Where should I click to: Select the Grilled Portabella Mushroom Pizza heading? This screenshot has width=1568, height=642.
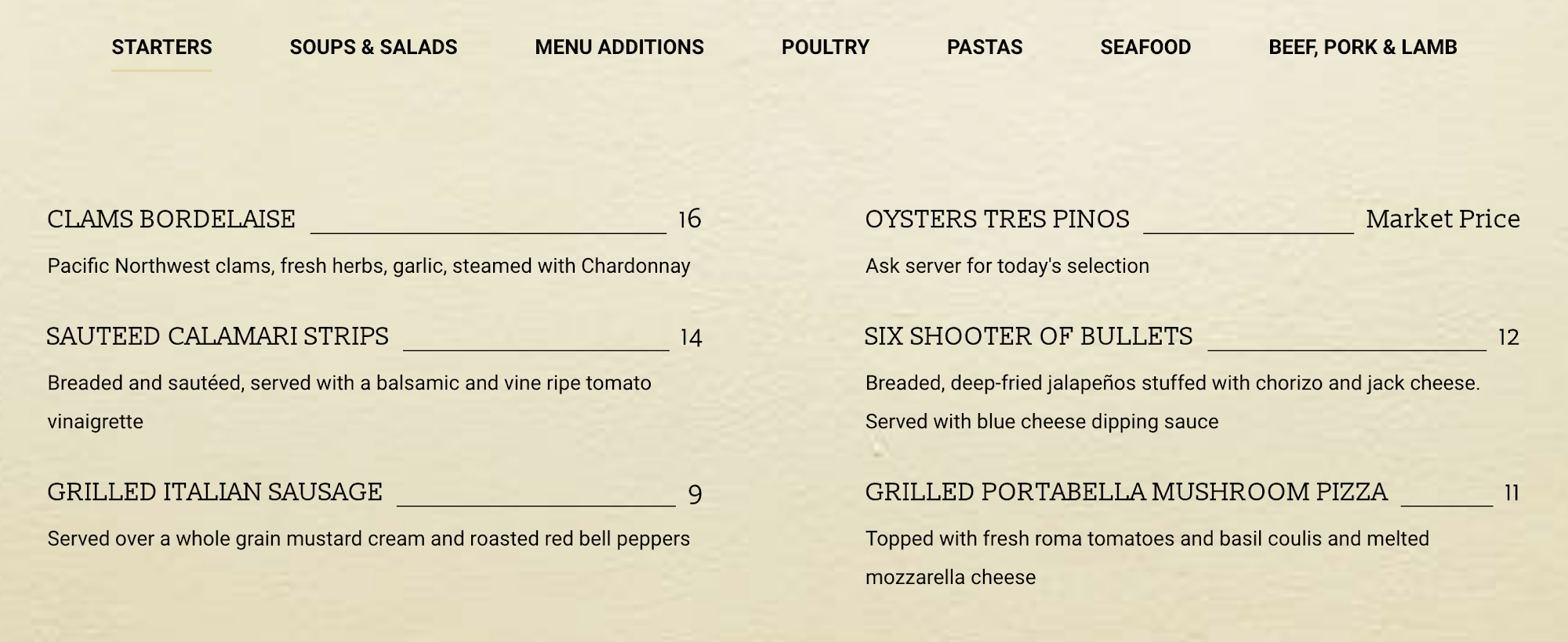tap(1126, 491)
